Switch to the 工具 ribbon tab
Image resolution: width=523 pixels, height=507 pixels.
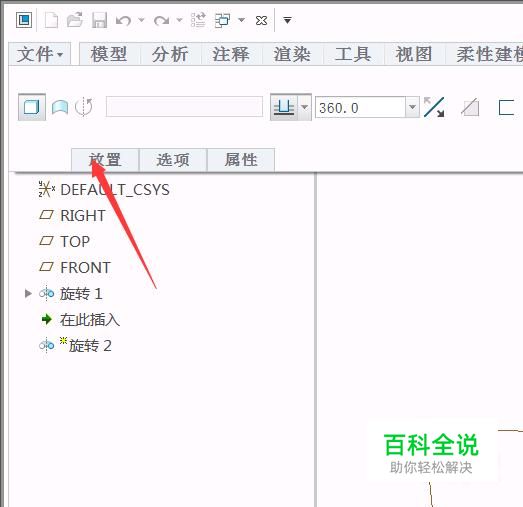pyautogui.click(x=353, y=54)
